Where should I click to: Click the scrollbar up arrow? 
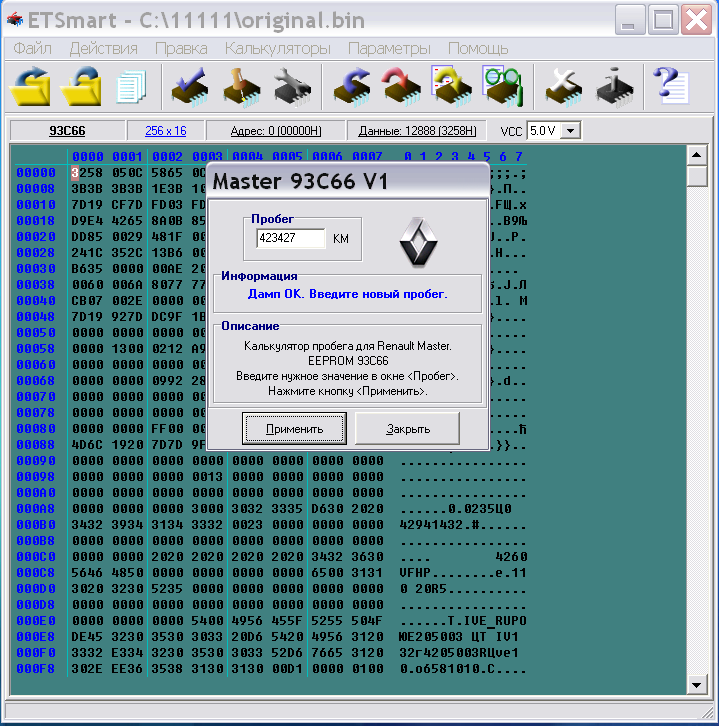(697, 155)
